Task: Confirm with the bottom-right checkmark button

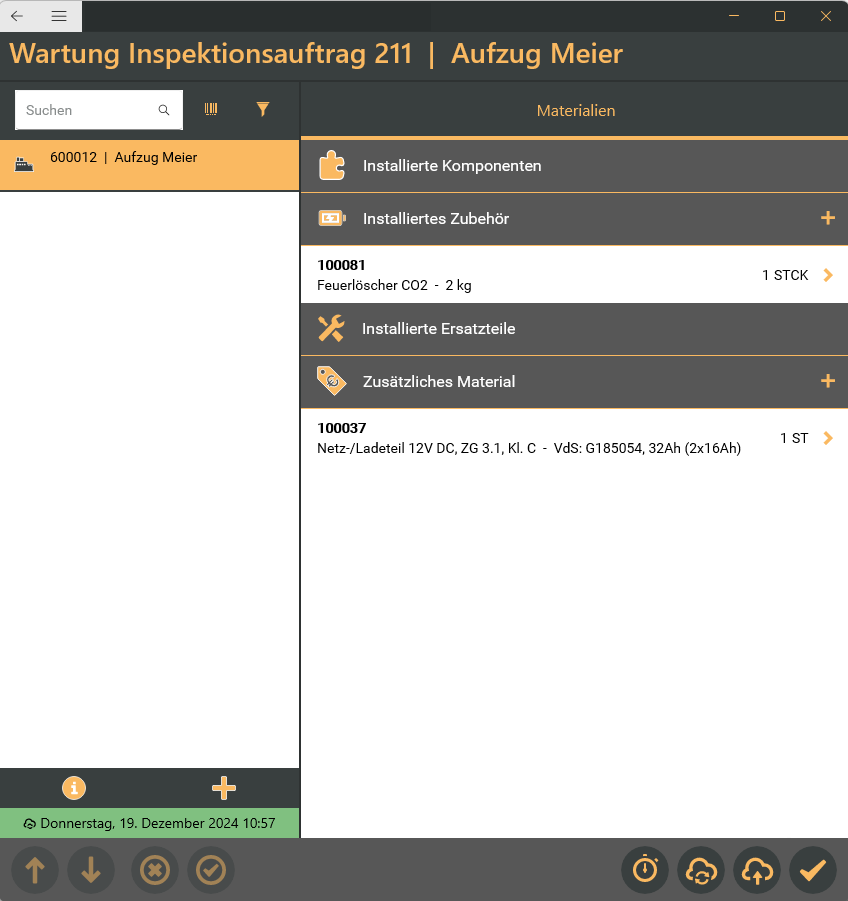Action: click(x=812, y=870)
